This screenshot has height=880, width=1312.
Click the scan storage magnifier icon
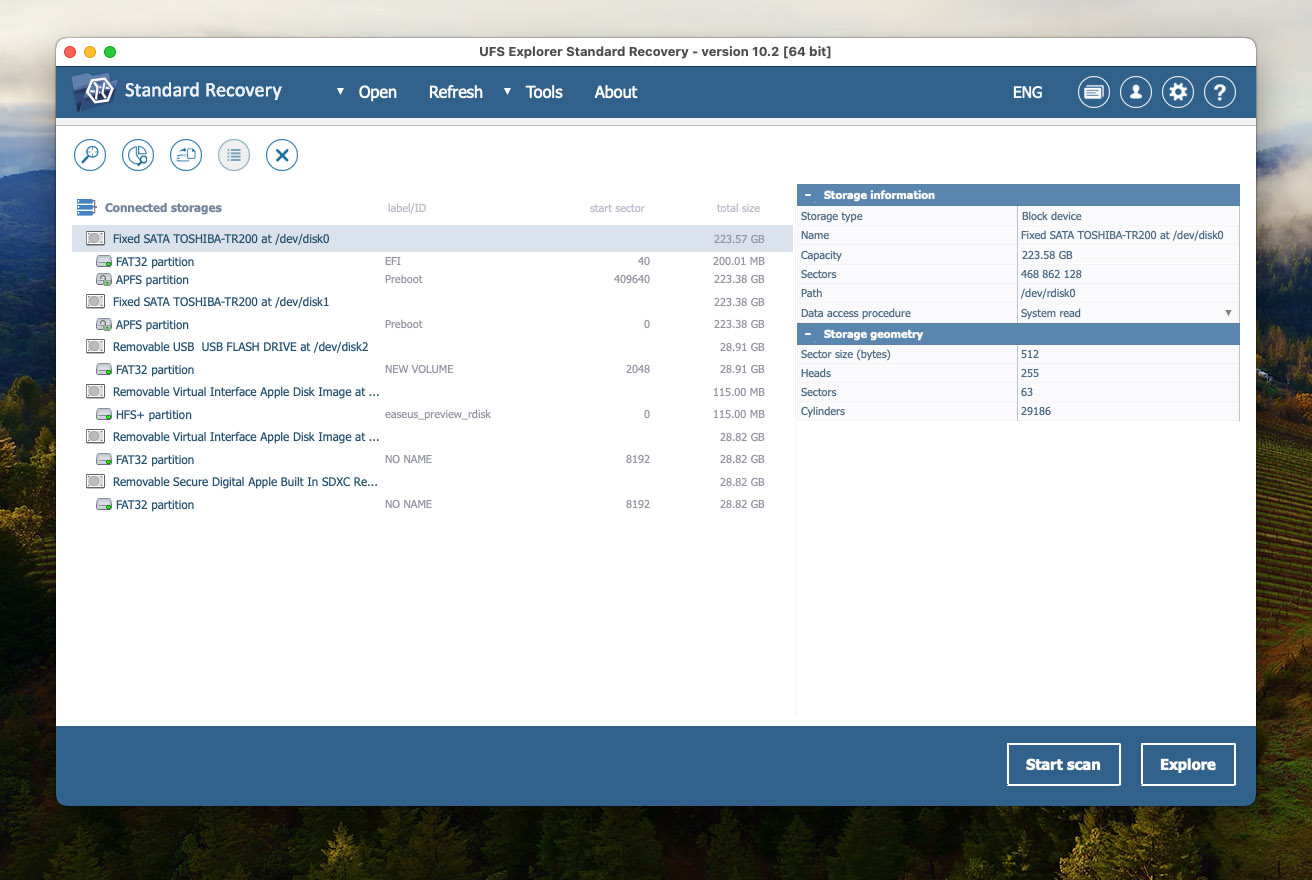pyautogui.click(x=90, y=155)
